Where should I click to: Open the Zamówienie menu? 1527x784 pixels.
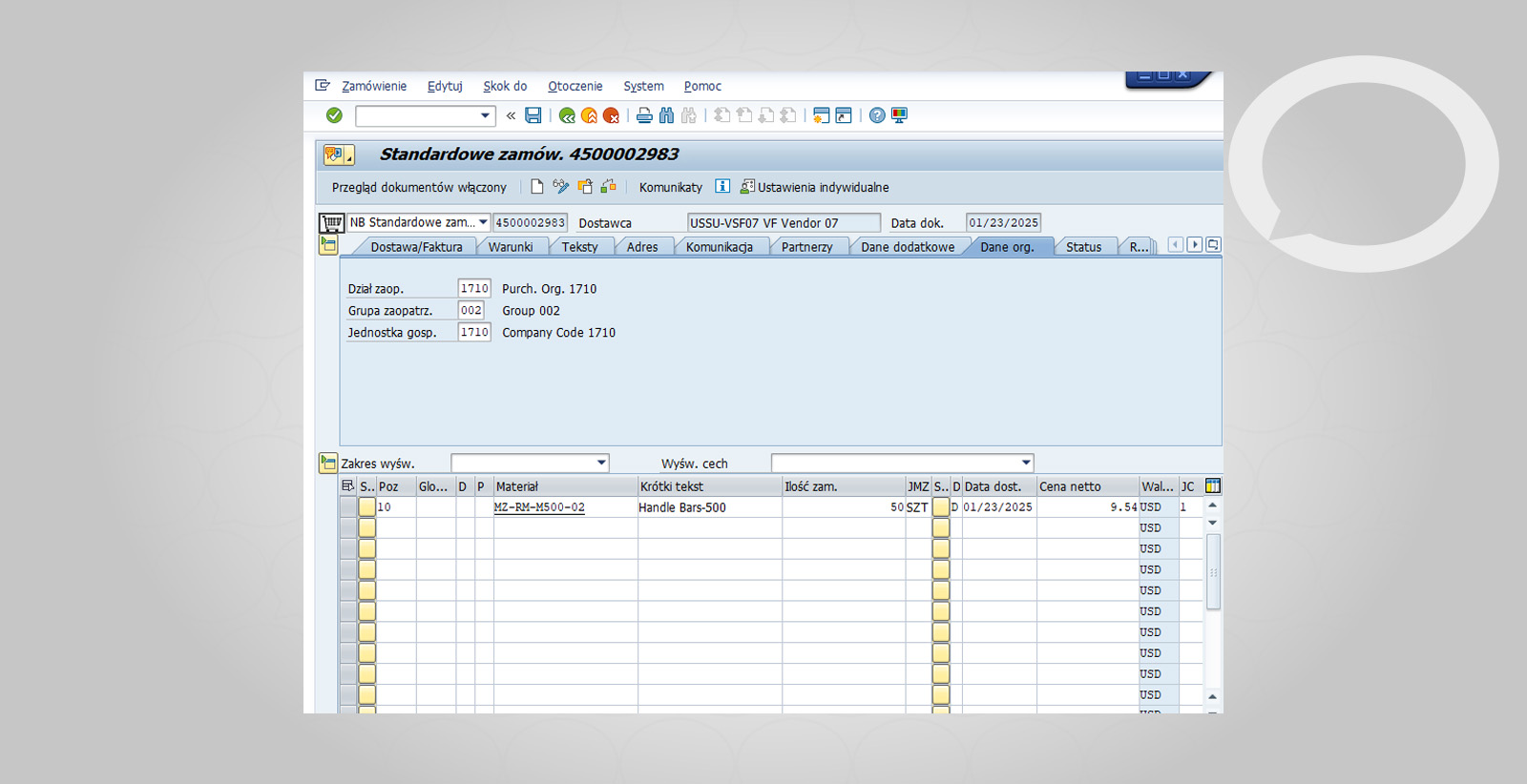(374, 86)
